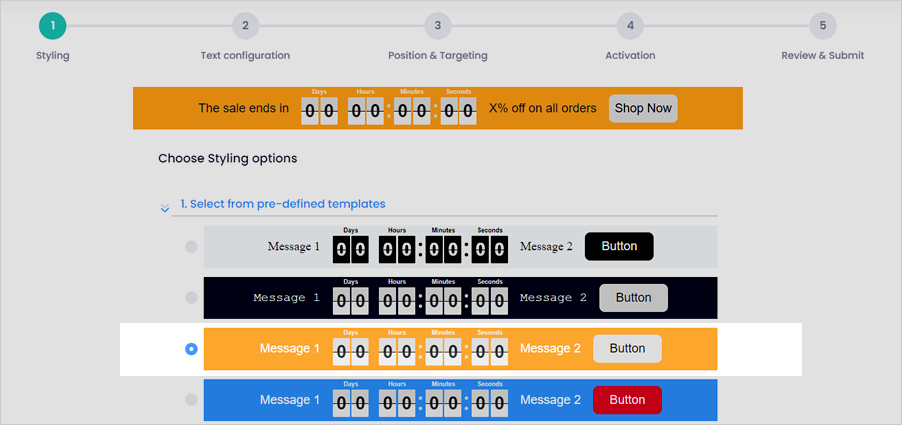Image resolution: width=902 pixels, height=425 pixels.
Task: Select step 5 Review circle
Action: click(x=823, y=26)
